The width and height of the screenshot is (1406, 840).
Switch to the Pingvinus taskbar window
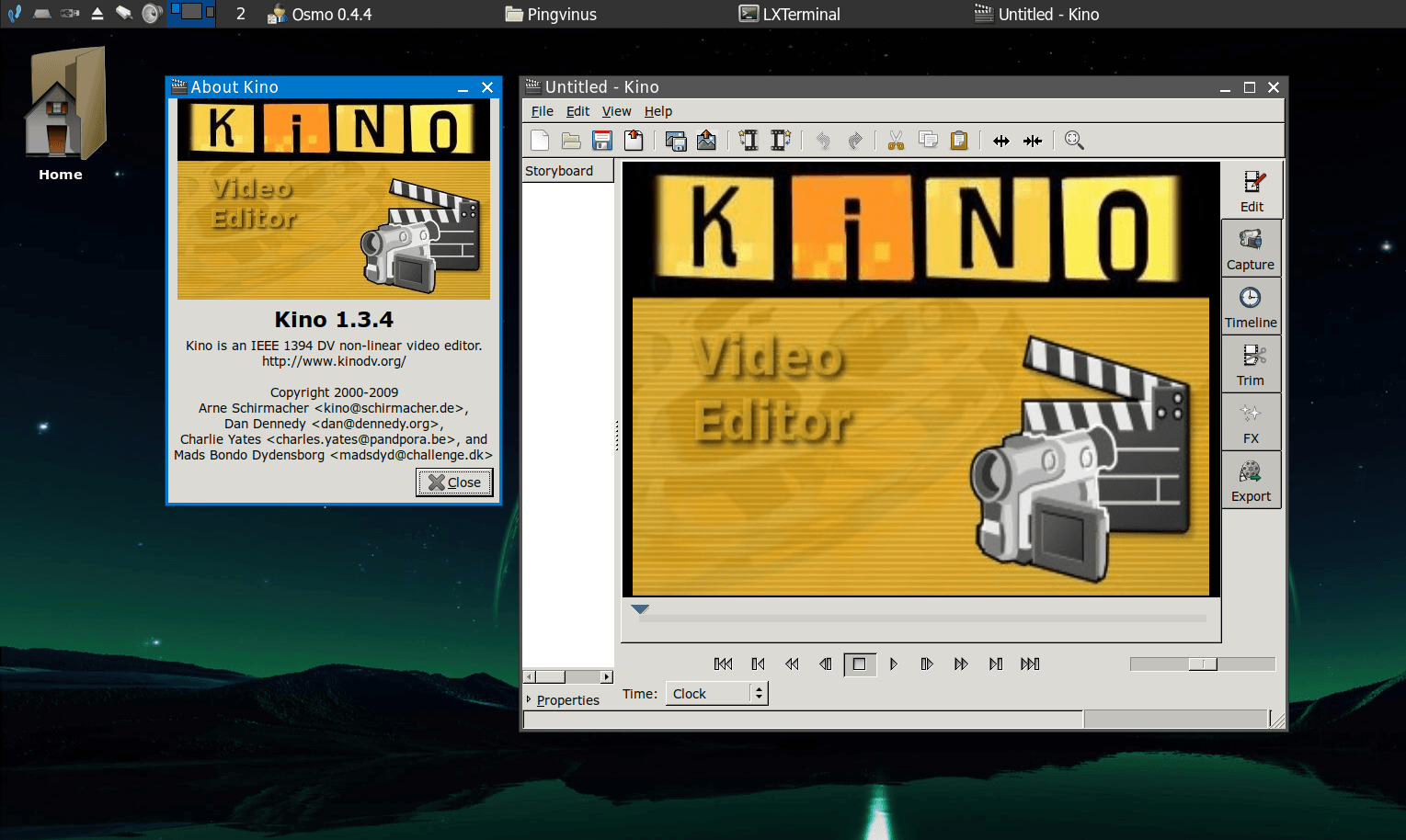point(551,14)
